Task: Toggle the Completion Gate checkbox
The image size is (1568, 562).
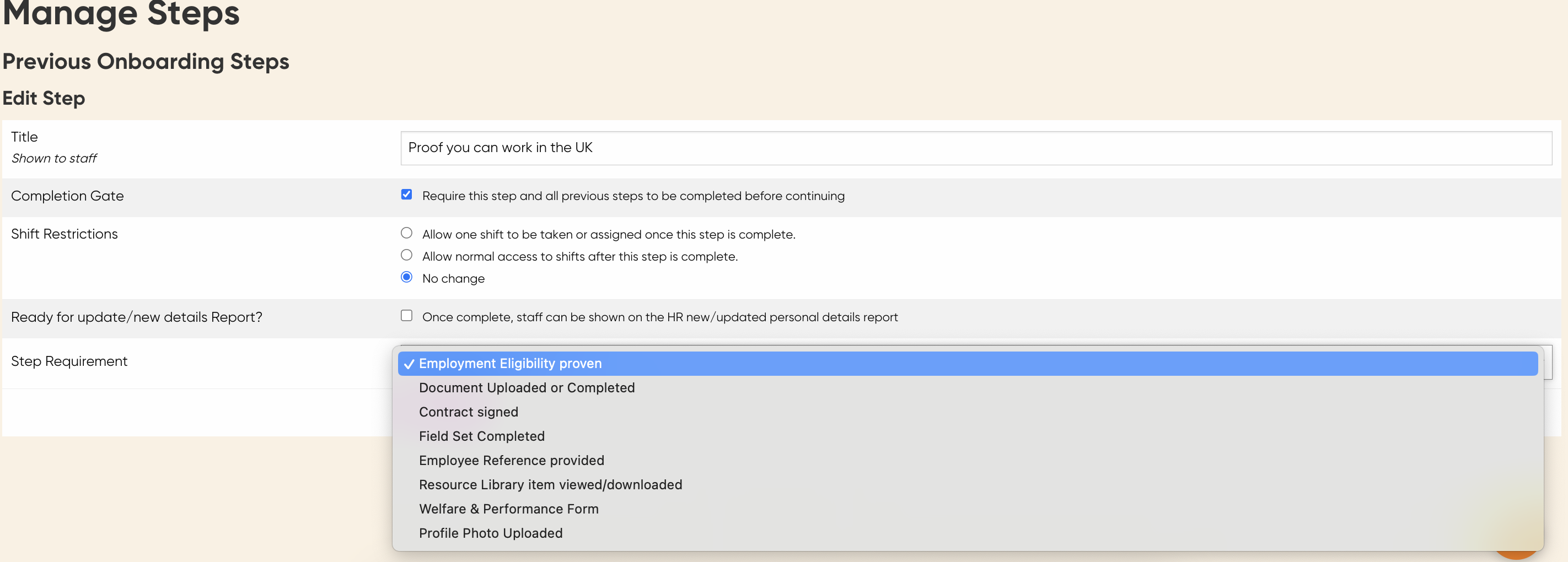Action: coord(406,194)
